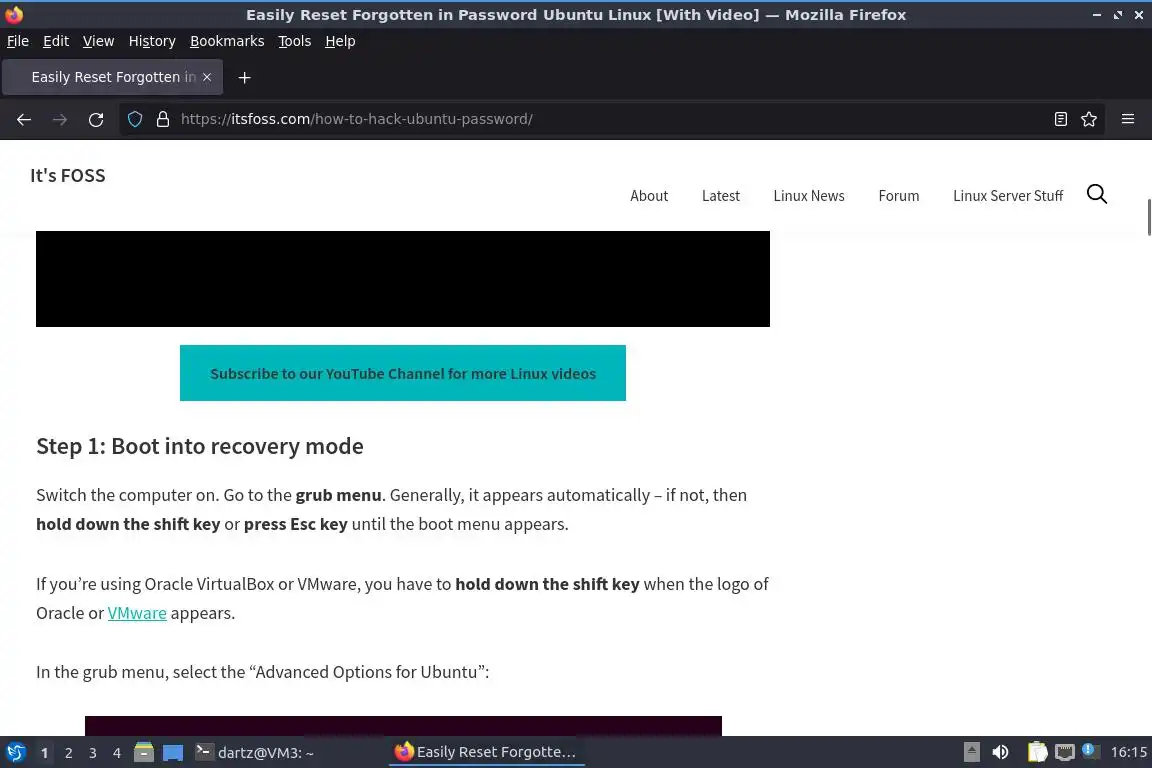Switch to virtual desktop 2
The image size is (1152, 768).
tap(68, 753)
